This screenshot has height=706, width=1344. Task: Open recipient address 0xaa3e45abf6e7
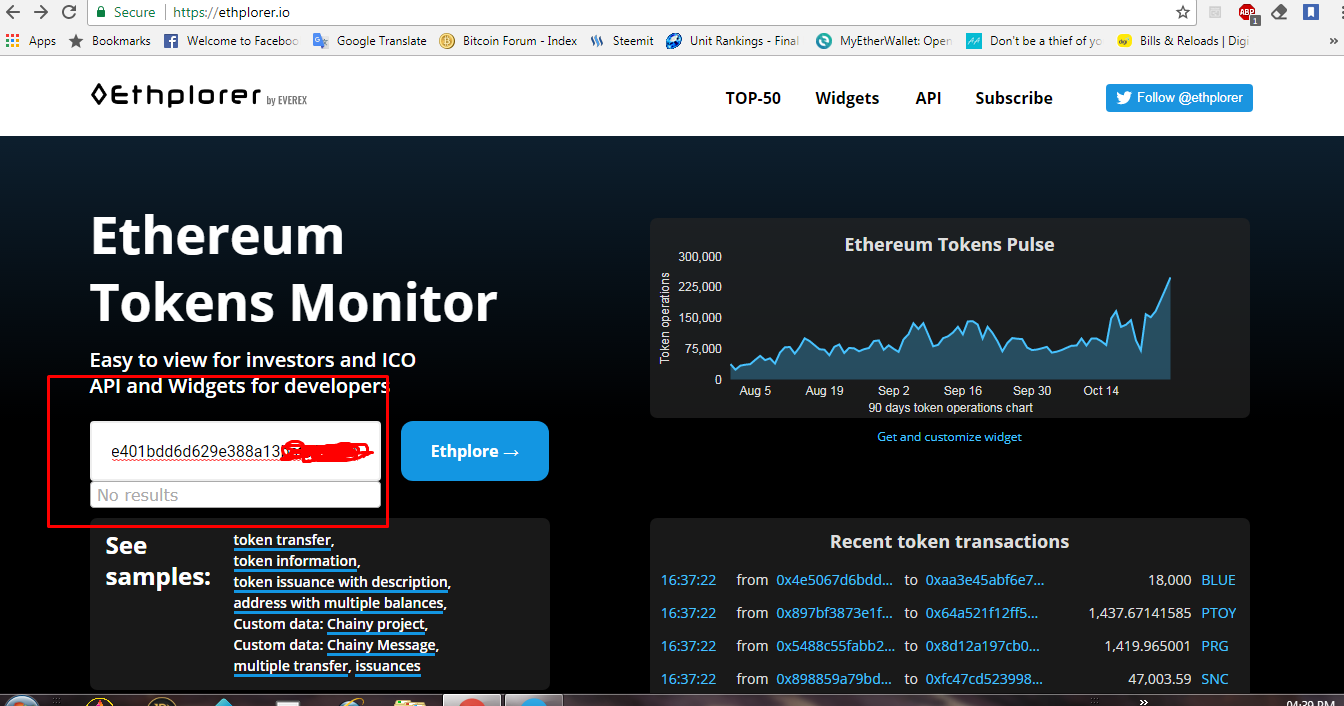pos(984,580)
